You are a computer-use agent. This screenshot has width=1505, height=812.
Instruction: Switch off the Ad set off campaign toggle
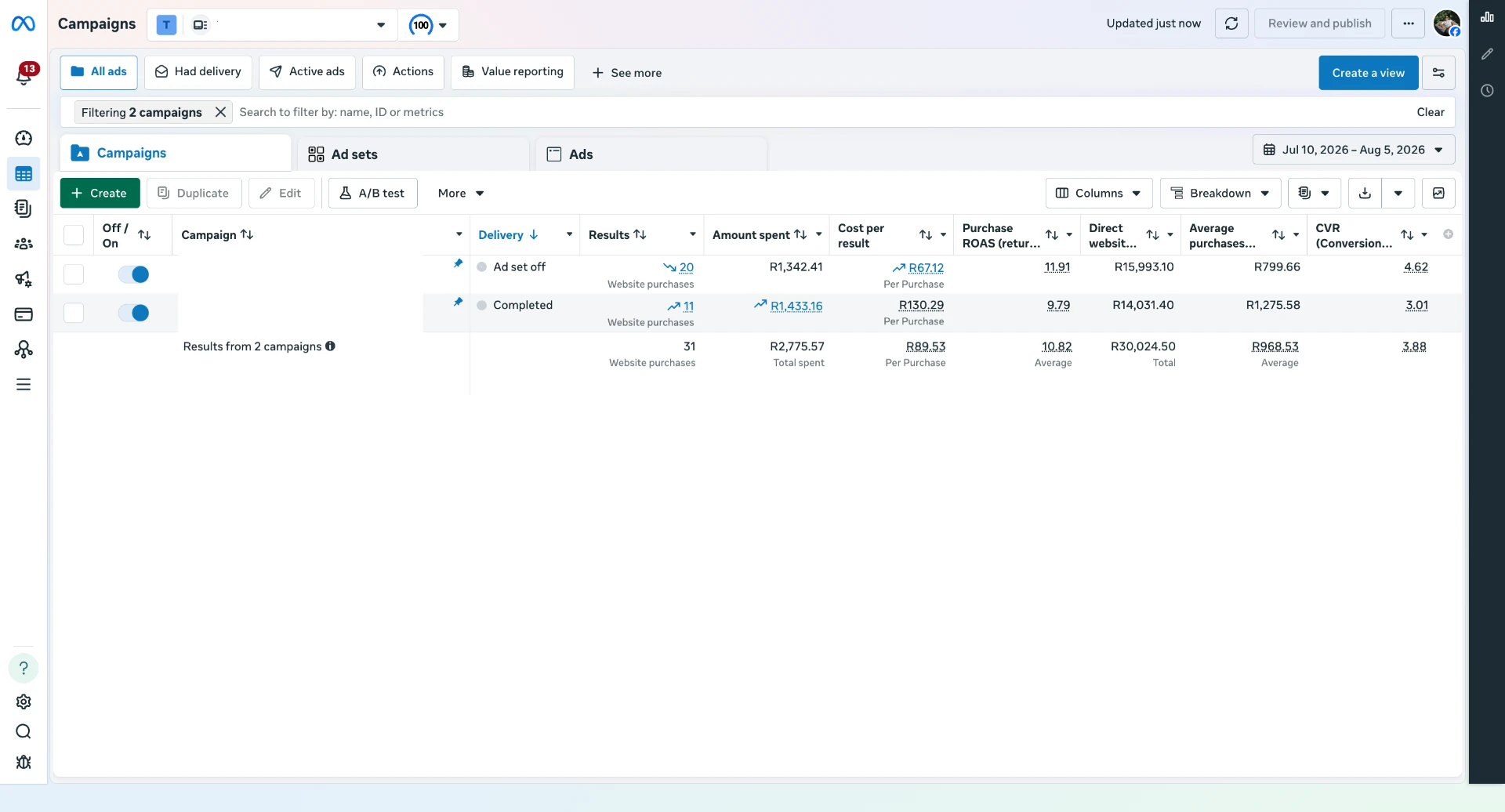pyautogui.click(x=134, y=274)
